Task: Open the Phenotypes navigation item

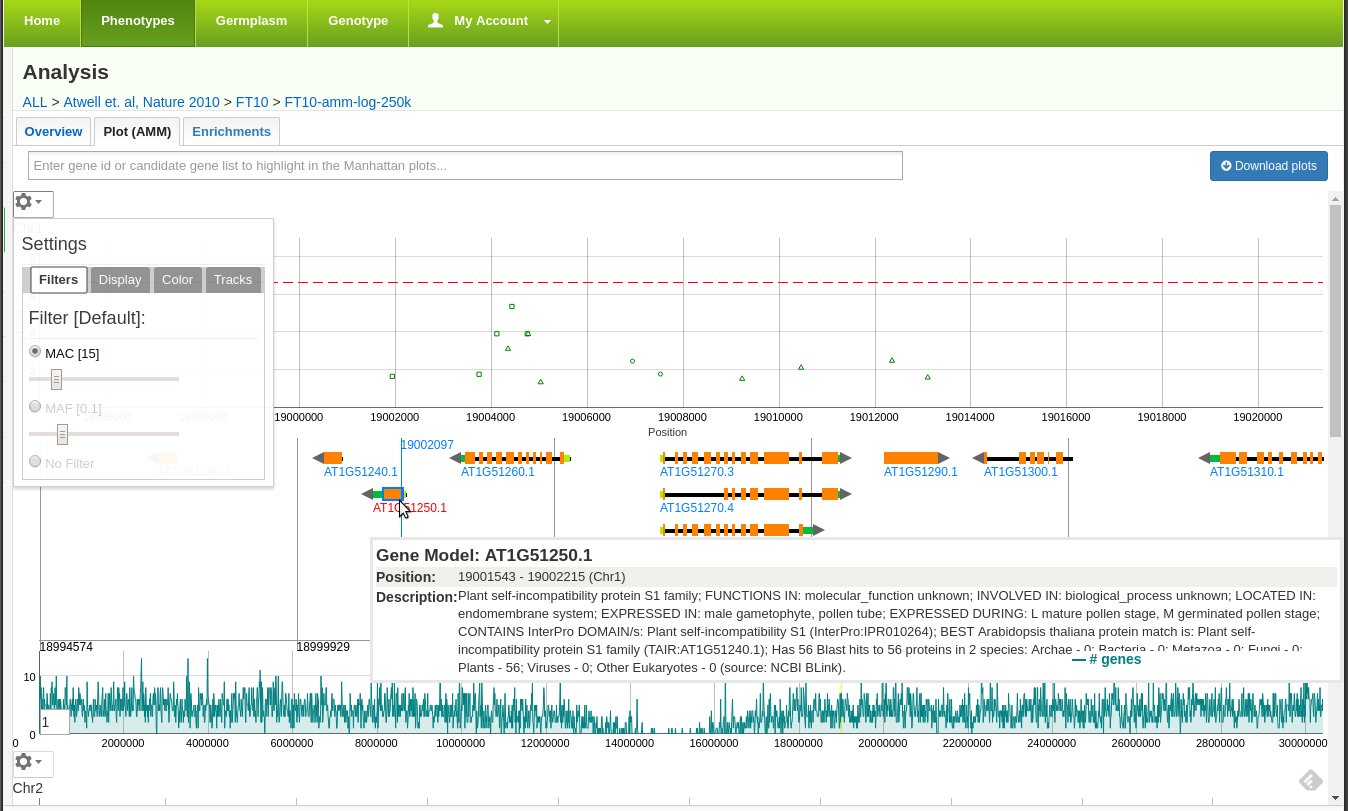Action: pos(138,21)
